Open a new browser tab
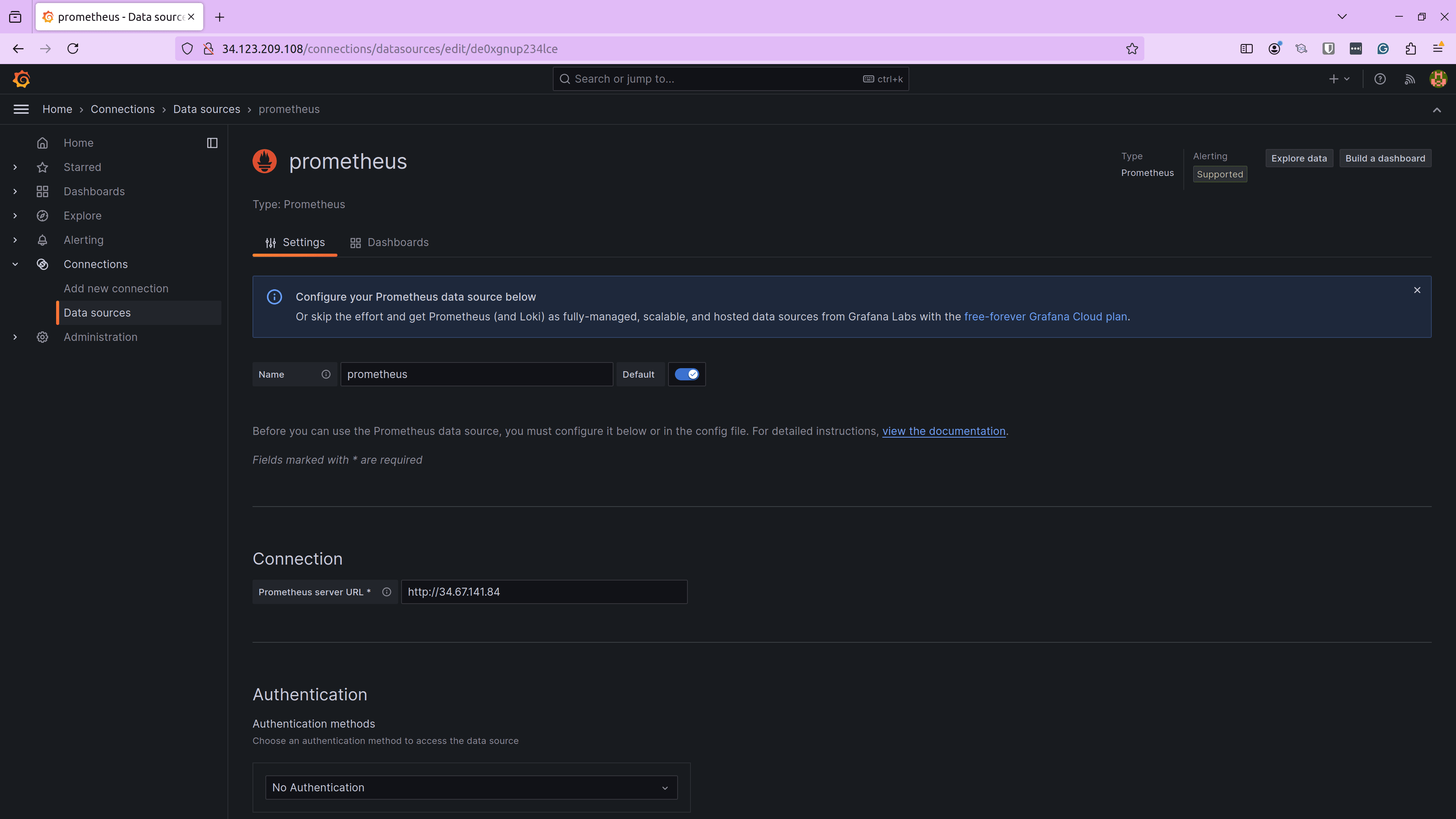 point(220,17)
